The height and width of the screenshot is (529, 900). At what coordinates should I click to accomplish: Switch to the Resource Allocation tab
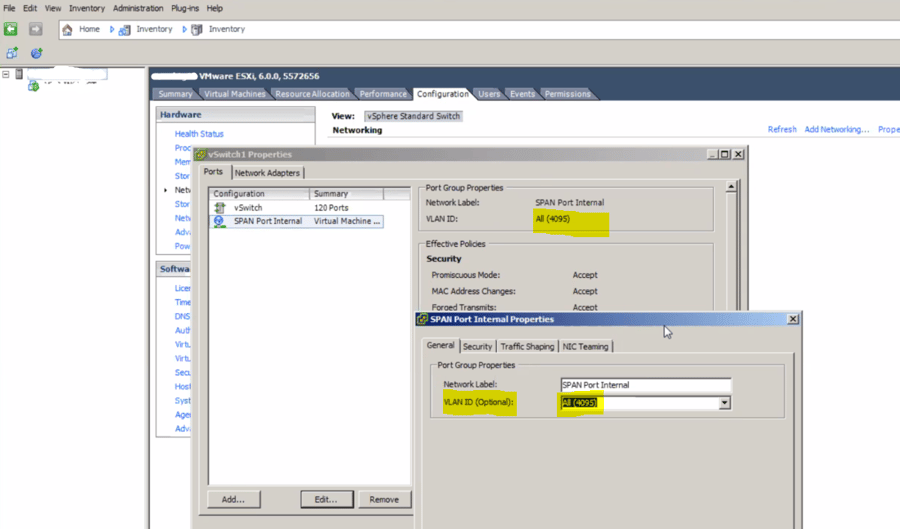(x=312, y=94)
